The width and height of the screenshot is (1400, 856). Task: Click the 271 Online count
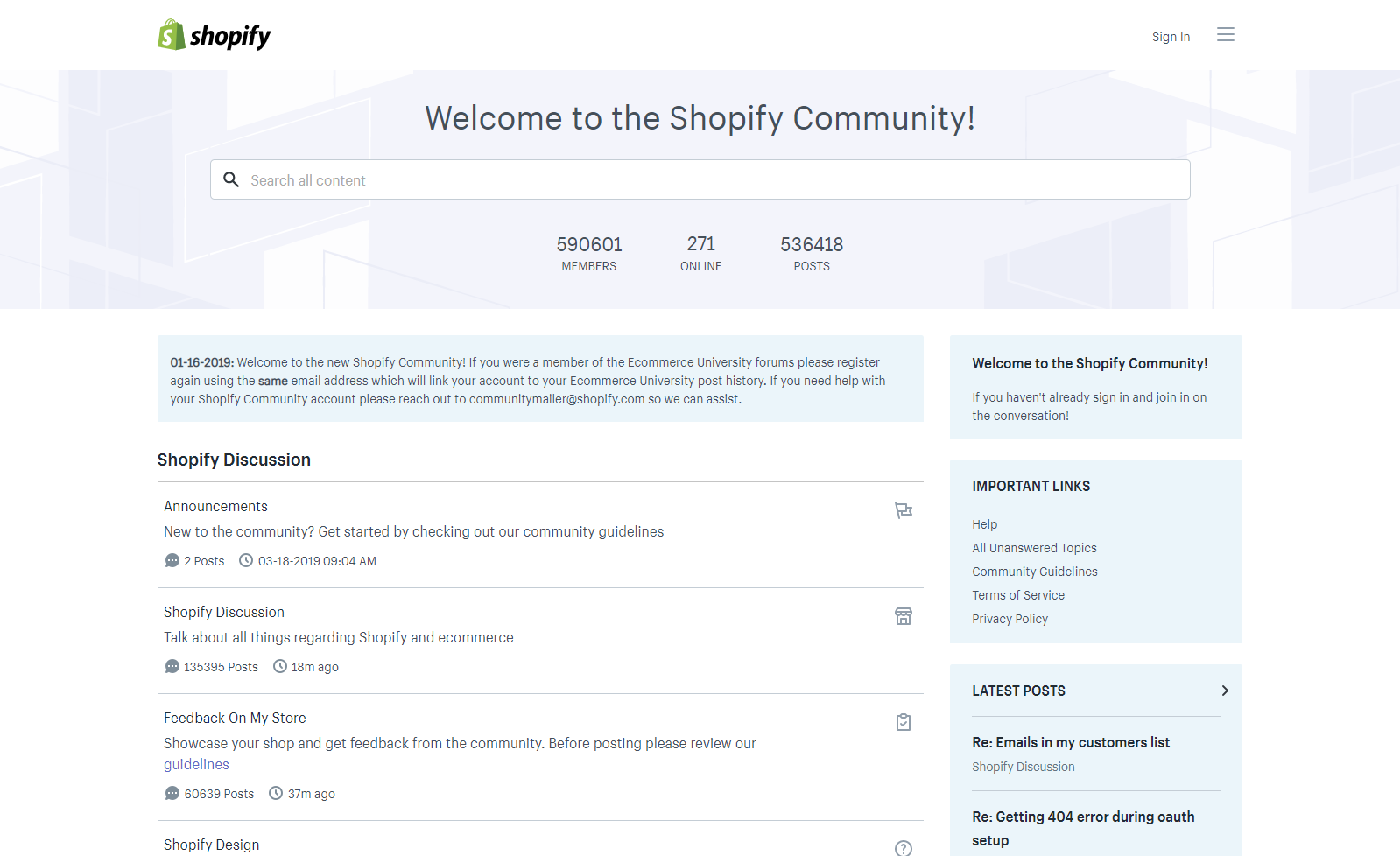(x=701, y=253)
